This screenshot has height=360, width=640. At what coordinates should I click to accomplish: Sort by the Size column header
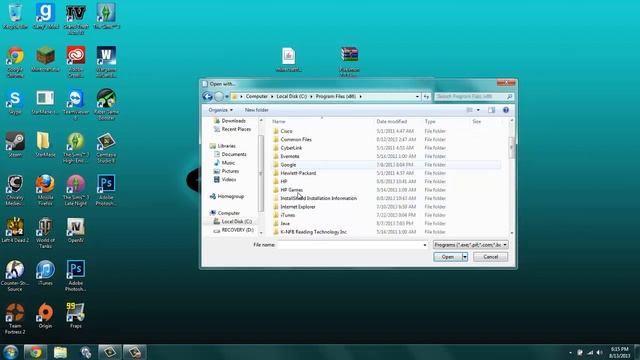click(477, 122)
